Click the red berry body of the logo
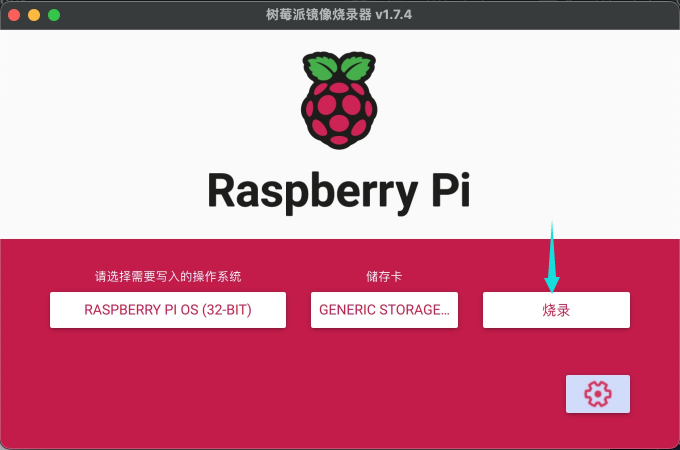 (x=339, y=115)
